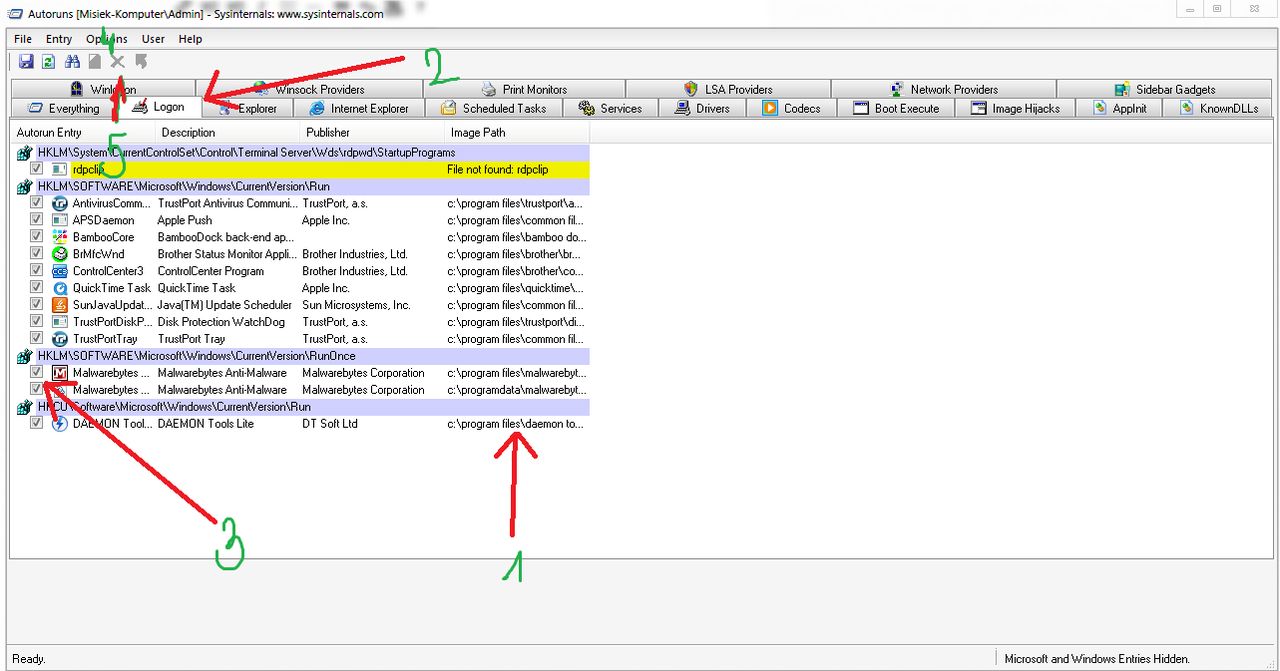Click the 'Brother Status Monitor Appli...' description
This screenshot has width=1280, height=671.
coord(226,254)
